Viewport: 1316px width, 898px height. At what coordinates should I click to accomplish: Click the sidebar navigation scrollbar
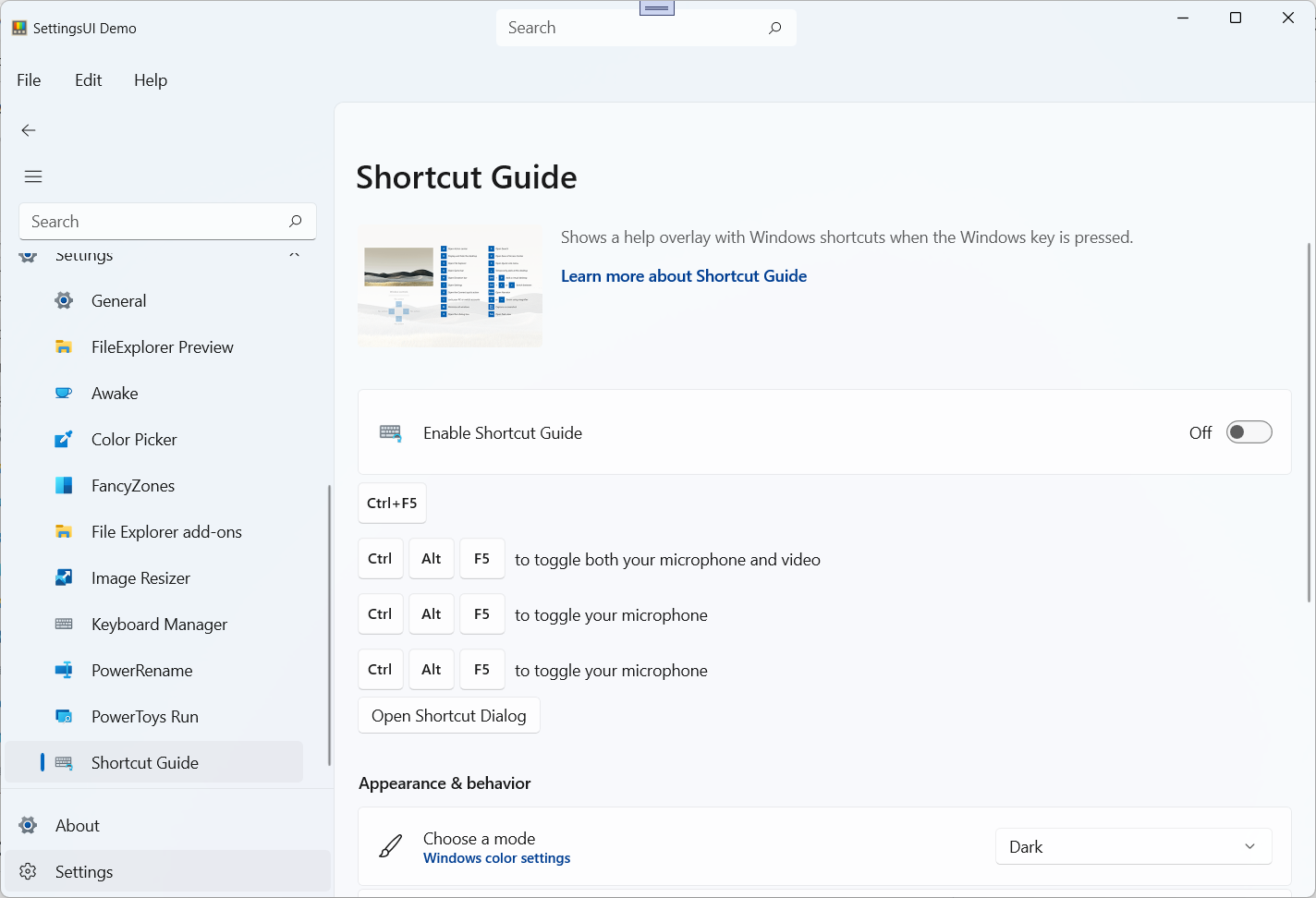(329, 625)
